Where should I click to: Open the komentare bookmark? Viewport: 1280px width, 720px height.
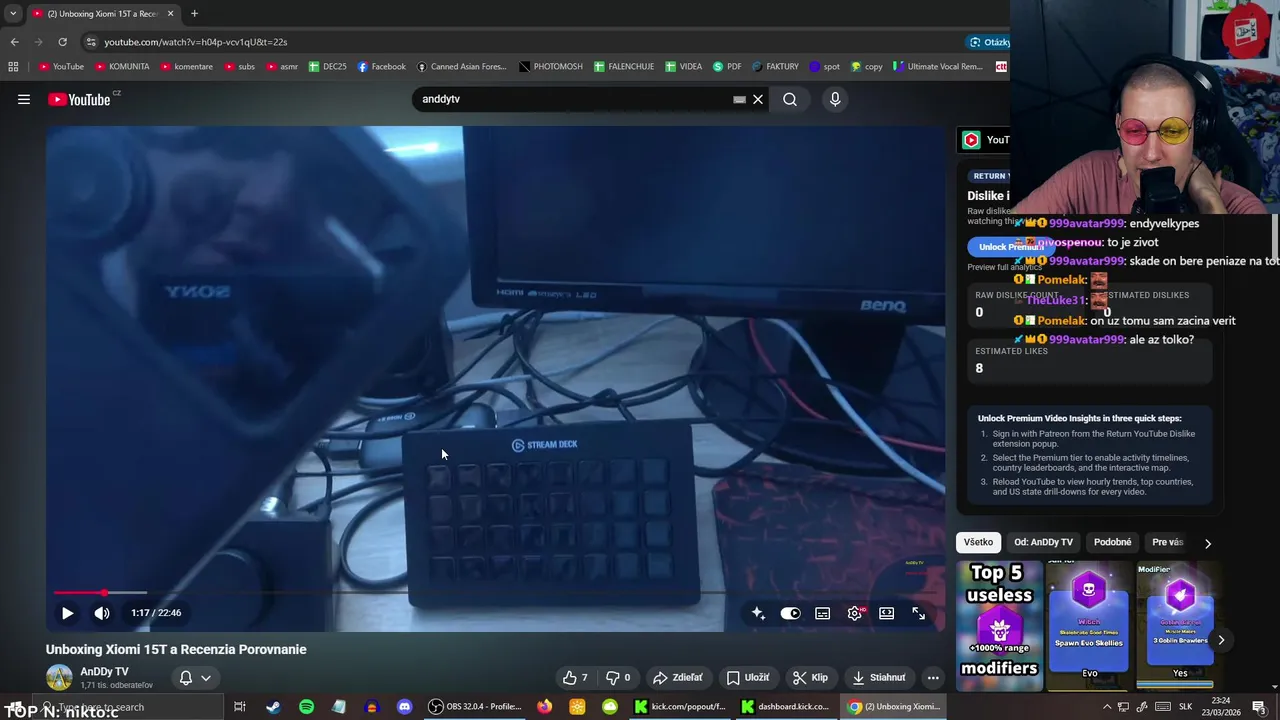(185, 67)
